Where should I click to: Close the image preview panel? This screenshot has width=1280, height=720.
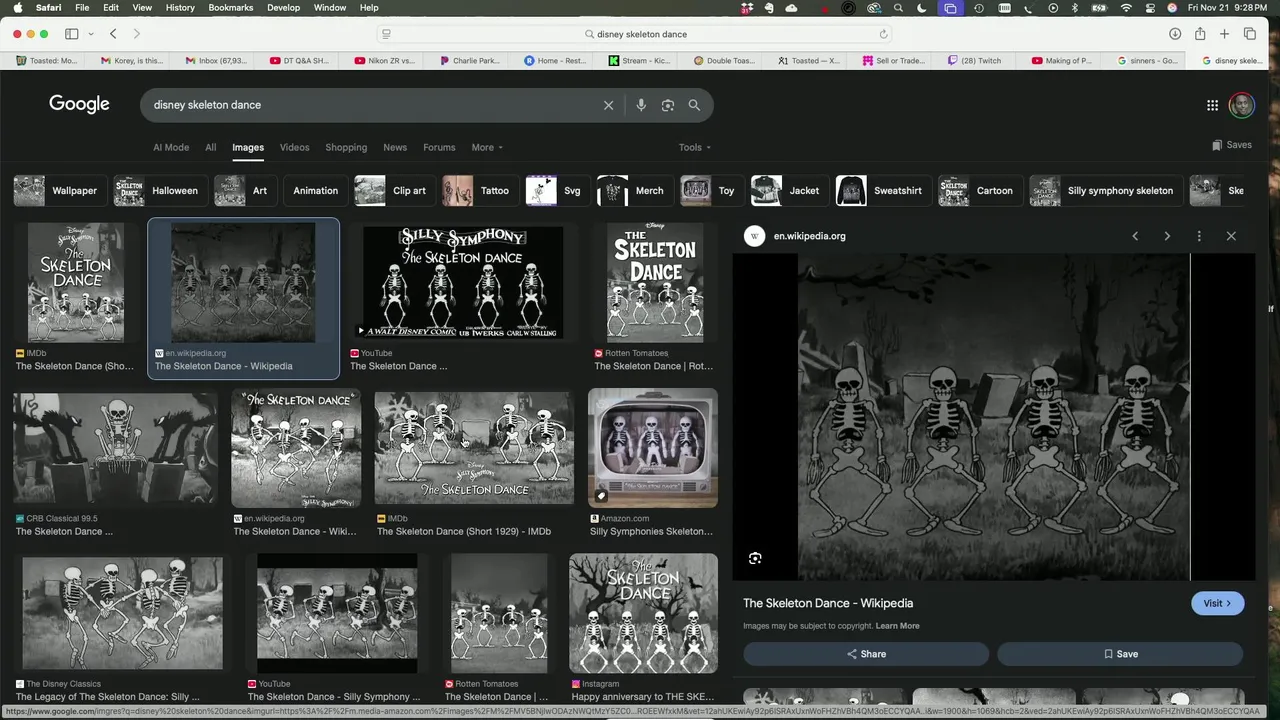pos(1231,236)
